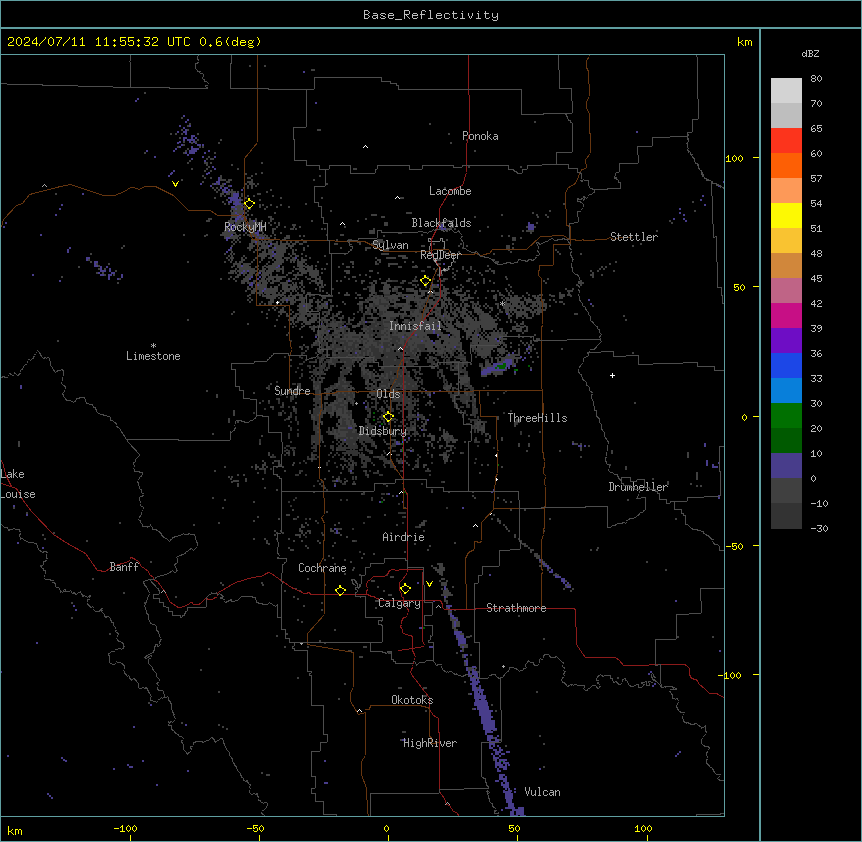Click the Airdrie city label
The image size is (862, 842).
[x=404, y=537]
